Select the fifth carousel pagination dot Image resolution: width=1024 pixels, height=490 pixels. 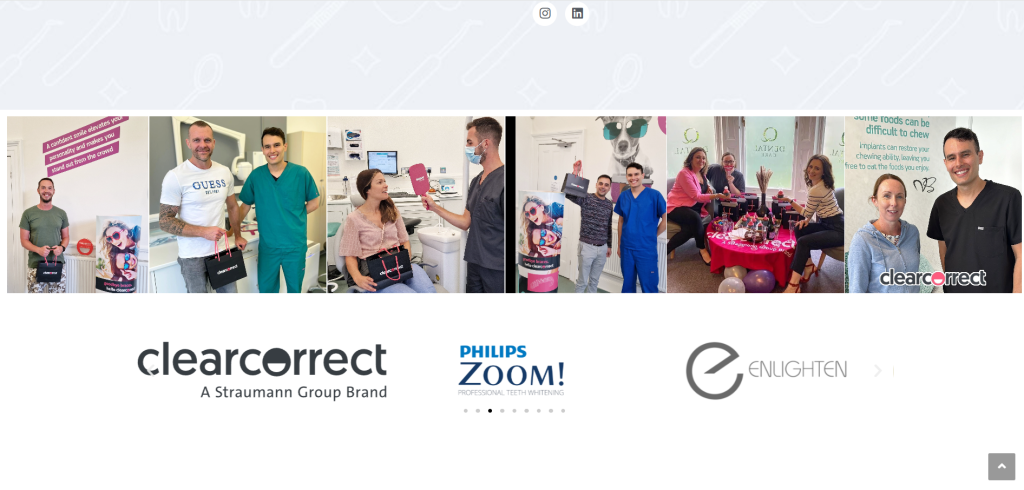[515, 411]
